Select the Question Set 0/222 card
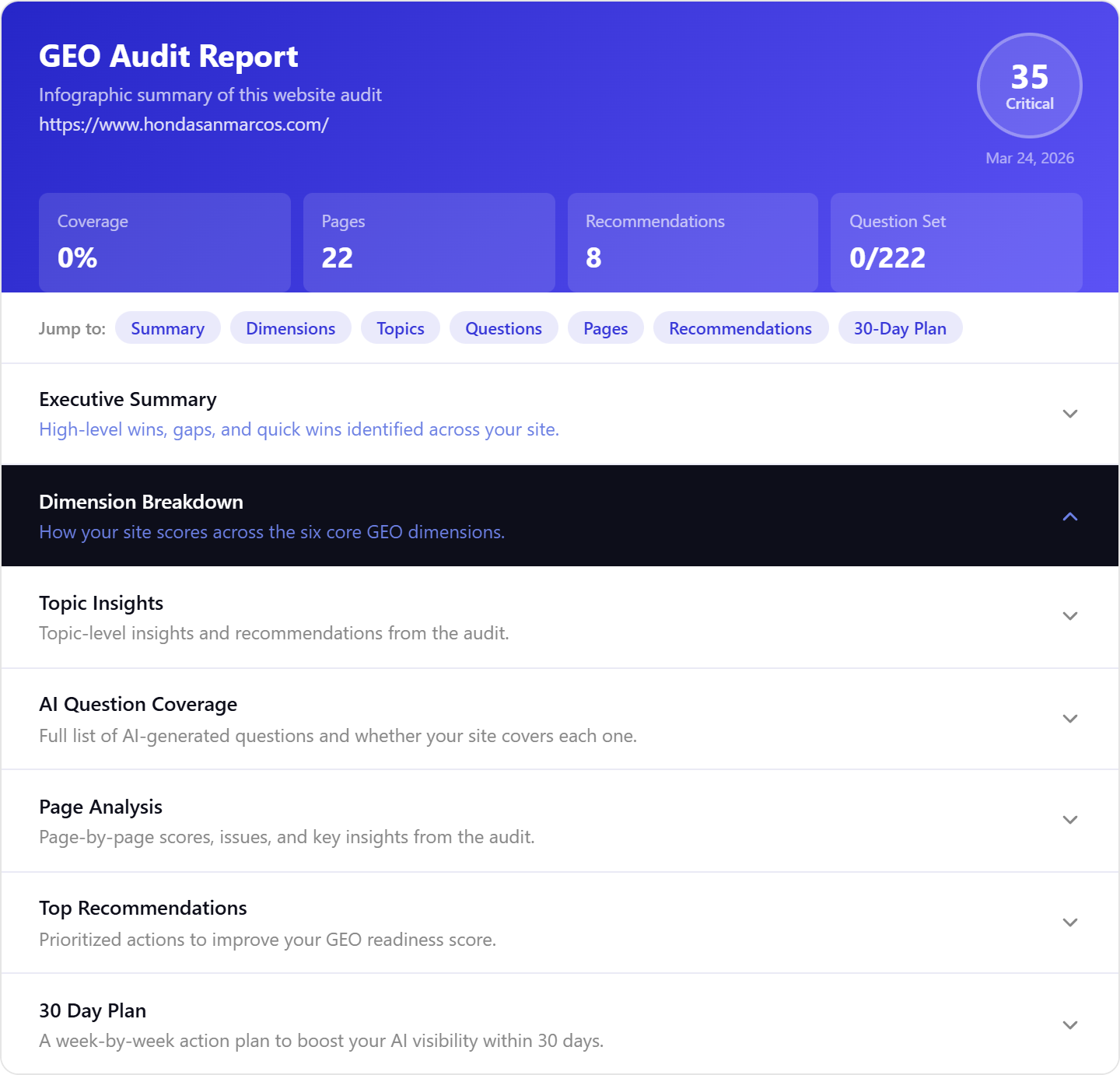 (x=957, y=243)
